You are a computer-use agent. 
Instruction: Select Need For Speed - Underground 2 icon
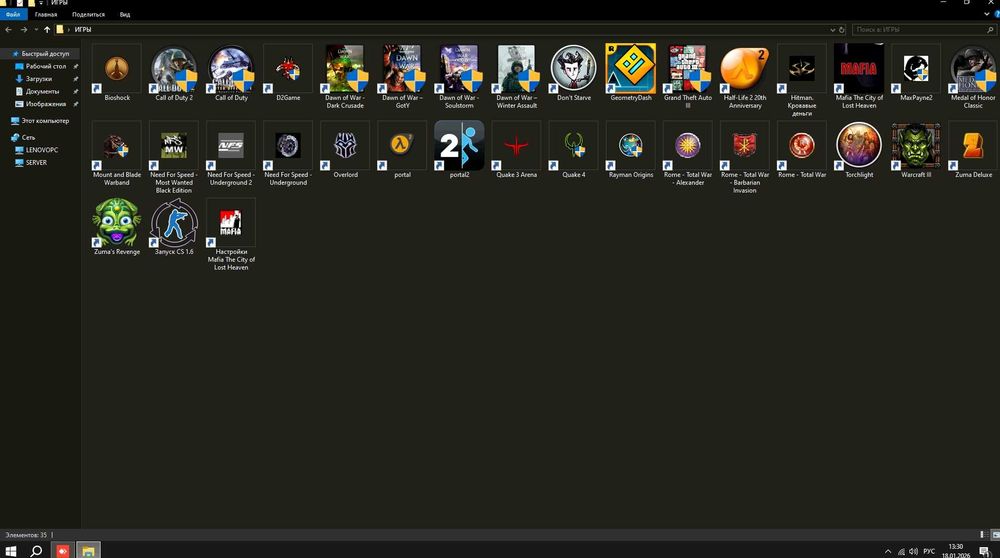[231, 145]
